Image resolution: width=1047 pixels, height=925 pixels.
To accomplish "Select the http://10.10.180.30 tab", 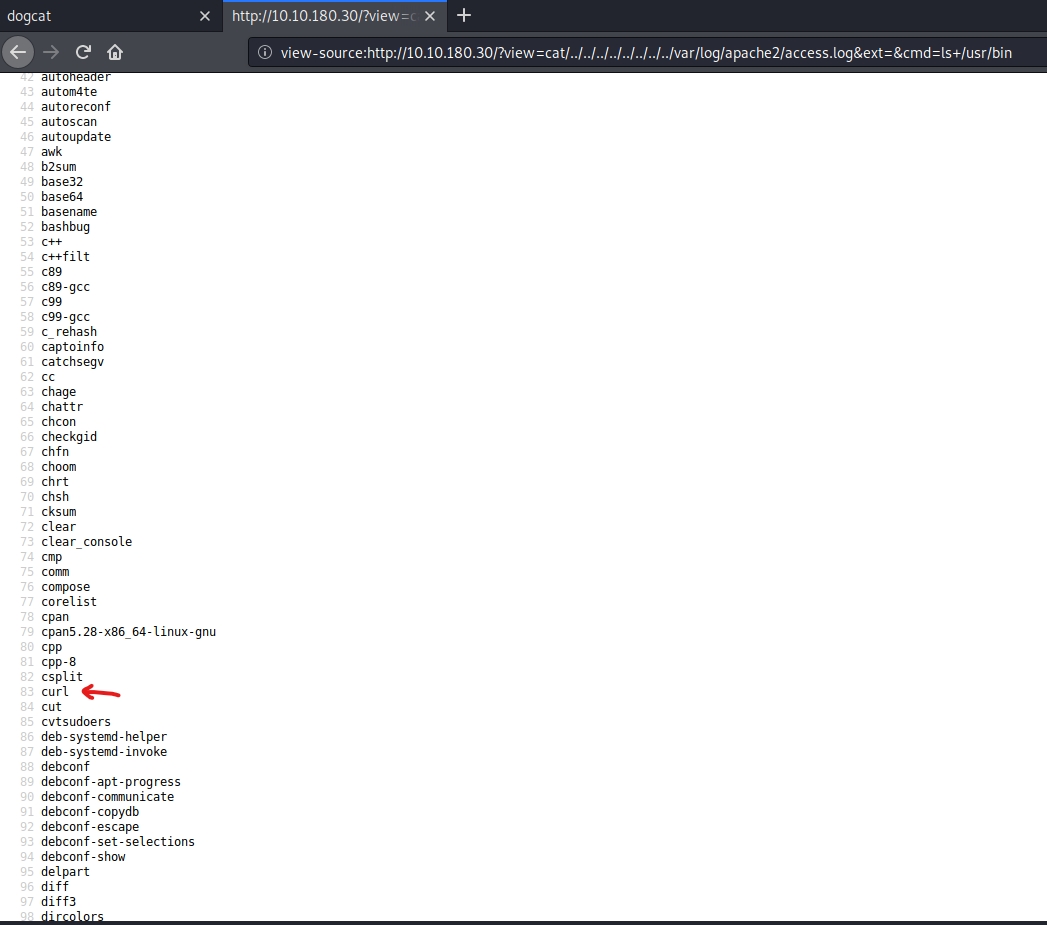I will coord(322,16).
